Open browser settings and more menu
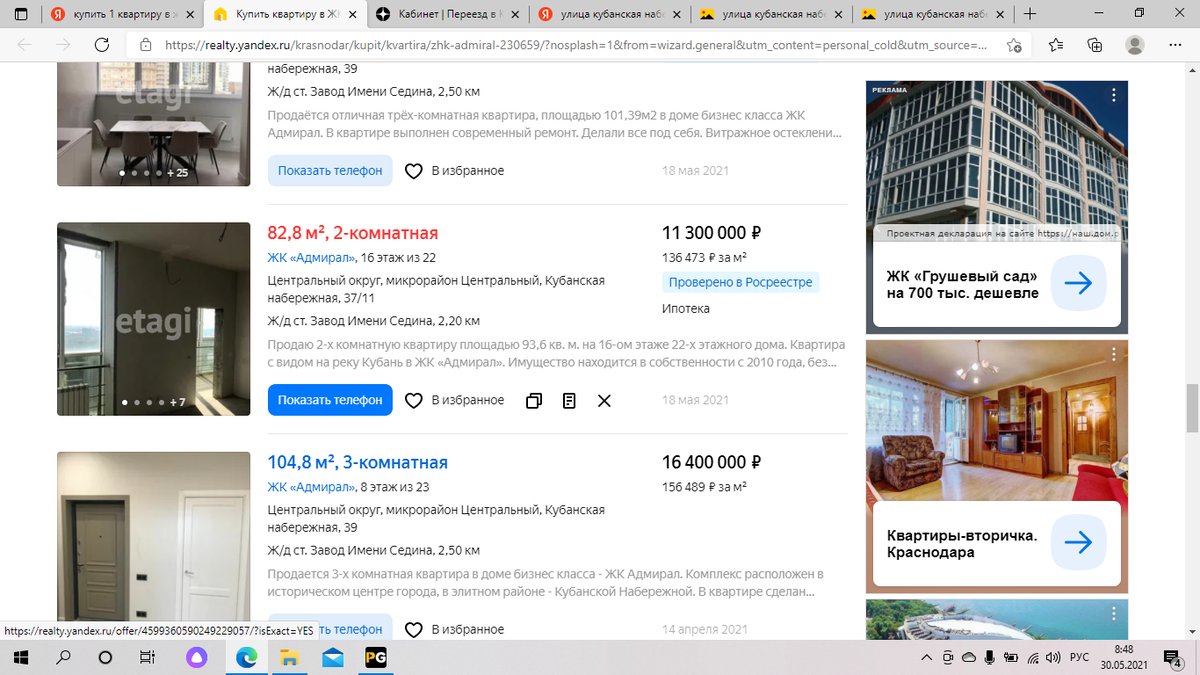This screenshot has width=1200, height=675. 1174,45
